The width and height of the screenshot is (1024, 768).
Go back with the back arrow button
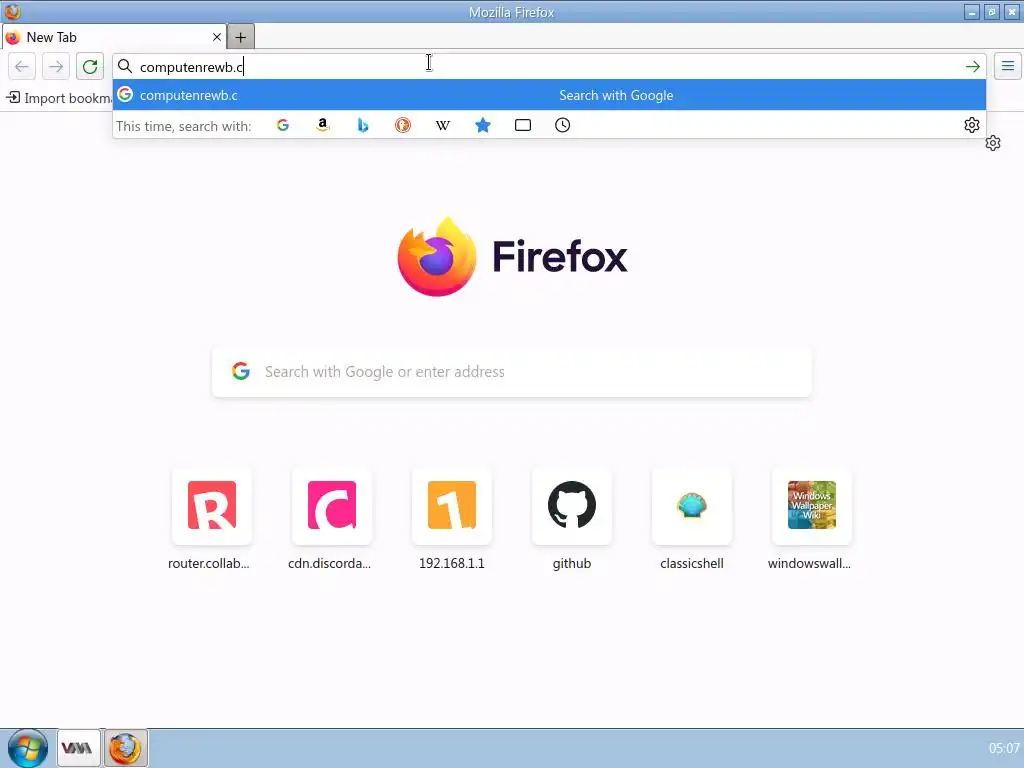pyautogui.click(x=22, y=67)
